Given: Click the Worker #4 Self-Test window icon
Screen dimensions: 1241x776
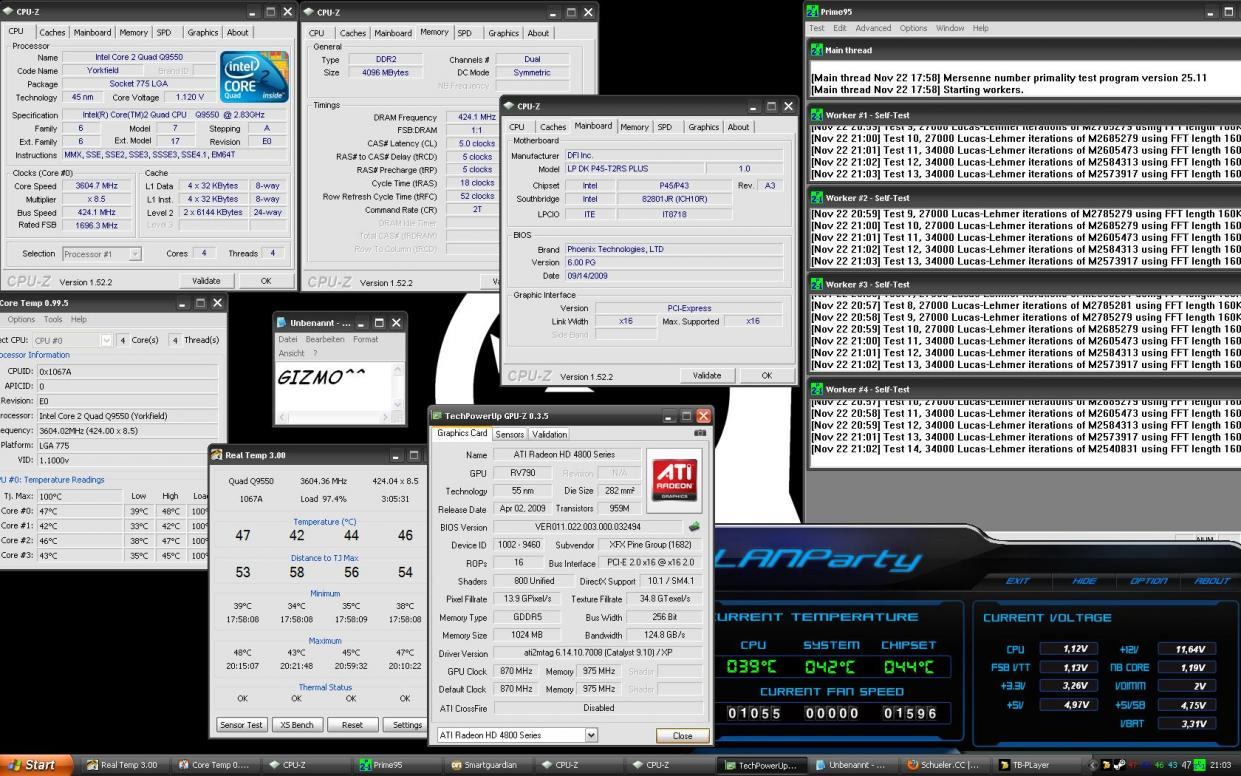Looking at the screenshot, I should pos(816,389).
